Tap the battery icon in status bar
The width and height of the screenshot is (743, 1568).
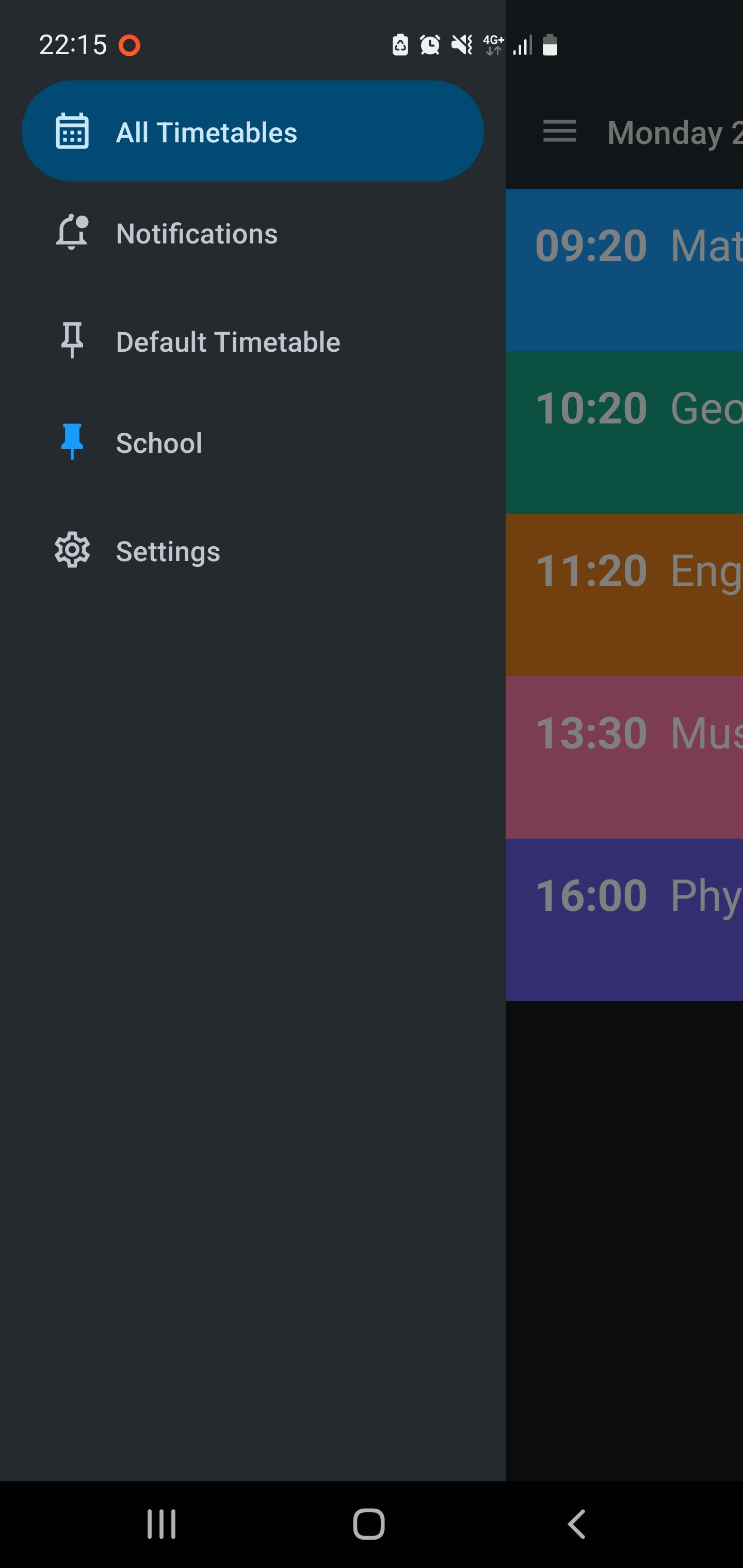pos(550,44)
